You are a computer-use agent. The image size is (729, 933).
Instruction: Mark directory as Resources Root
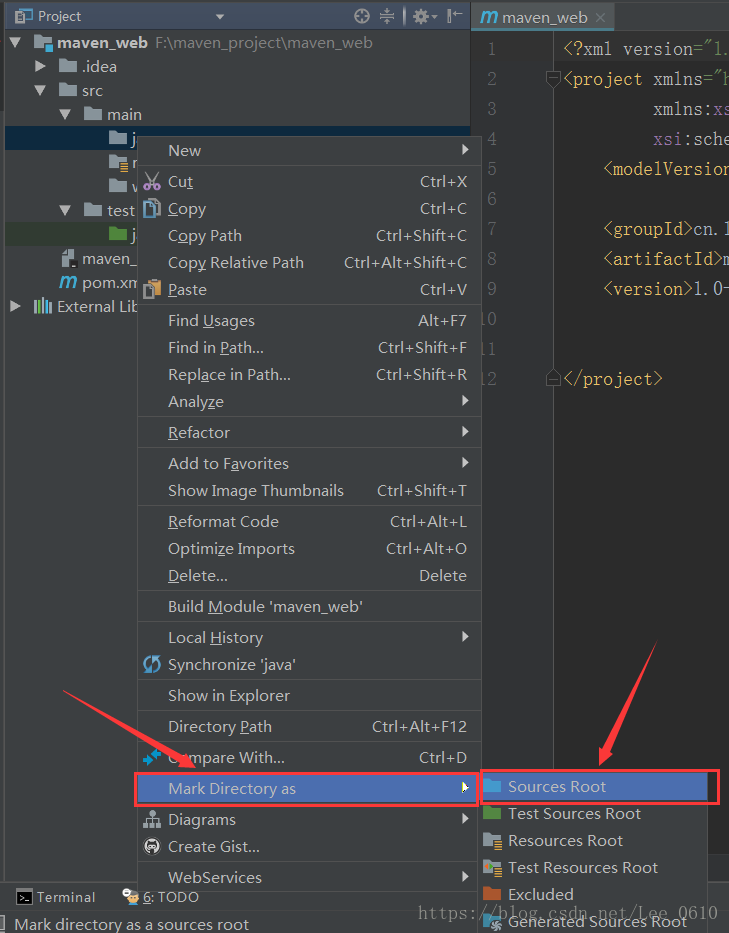[594, 841]
